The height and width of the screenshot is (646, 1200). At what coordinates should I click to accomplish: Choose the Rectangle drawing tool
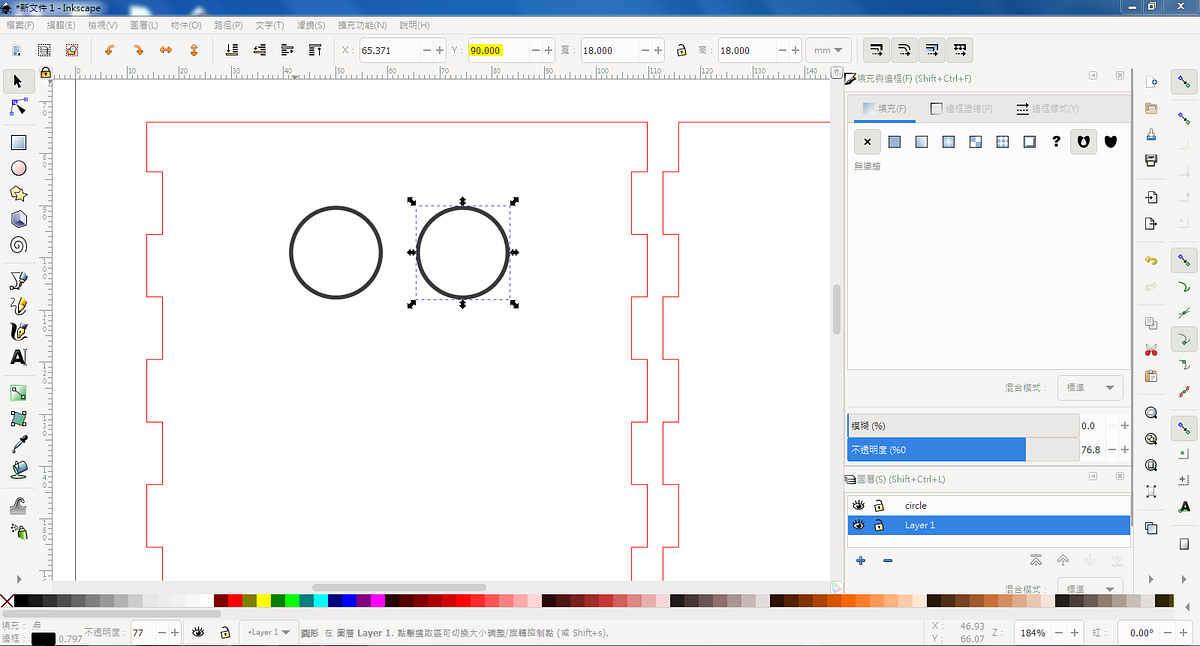(18, 143)
